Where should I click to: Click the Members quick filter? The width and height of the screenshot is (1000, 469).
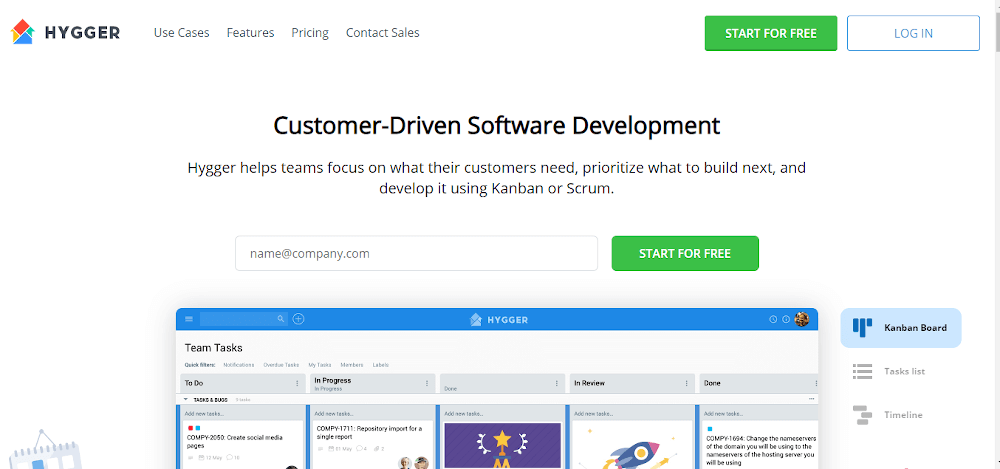352,365
